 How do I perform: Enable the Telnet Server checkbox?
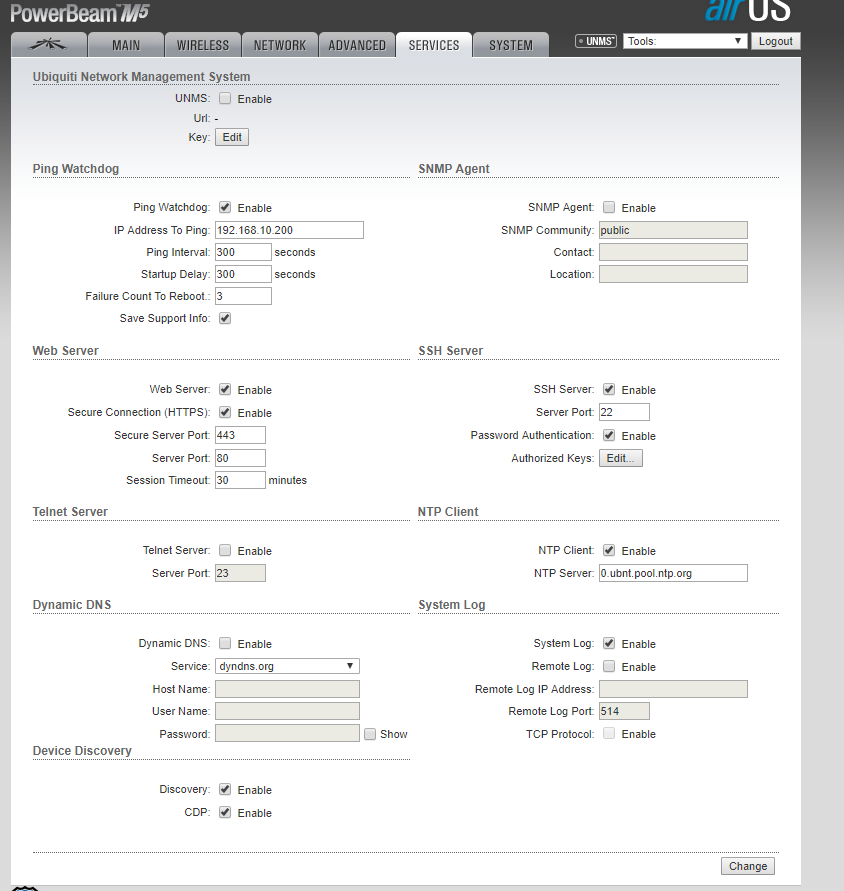[225, 550]
